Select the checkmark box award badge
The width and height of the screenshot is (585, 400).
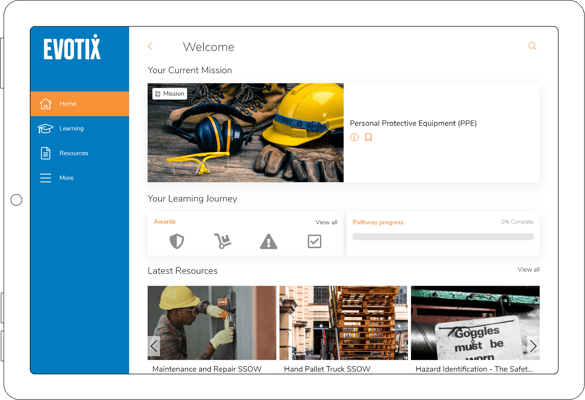coord(315,241)
